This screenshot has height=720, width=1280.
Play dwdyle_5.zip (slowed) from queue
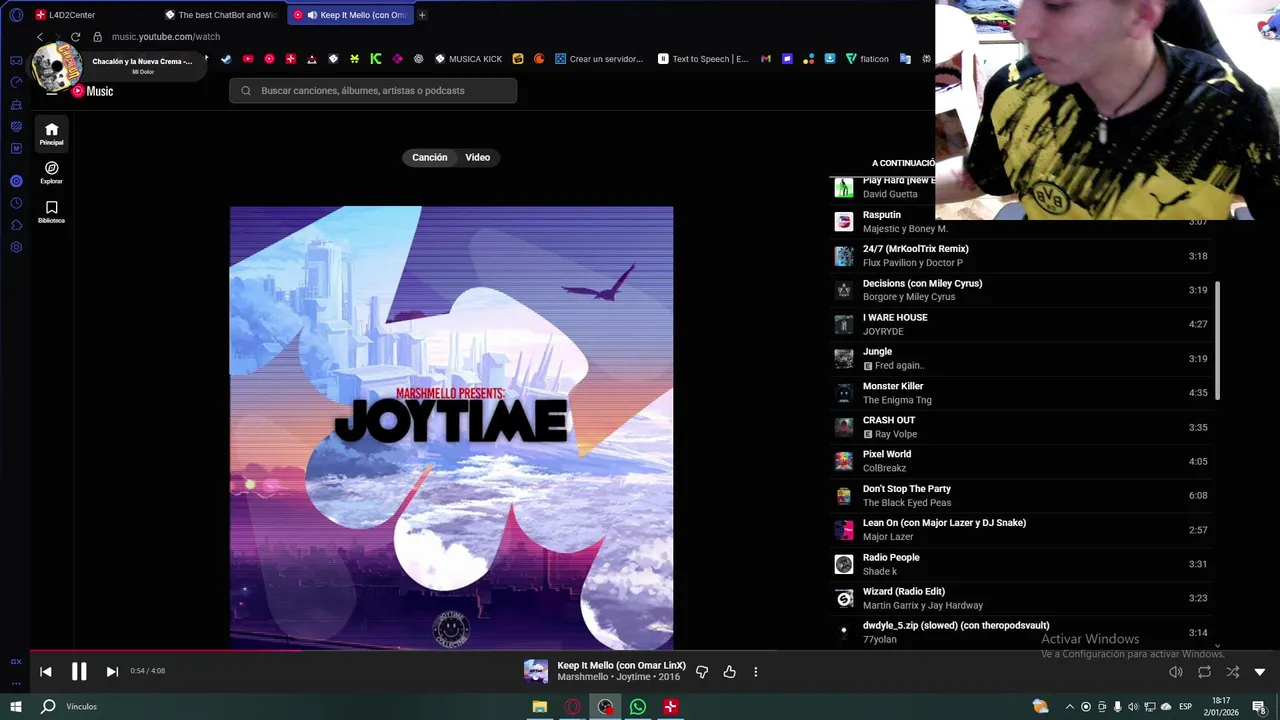(1020, 632)
